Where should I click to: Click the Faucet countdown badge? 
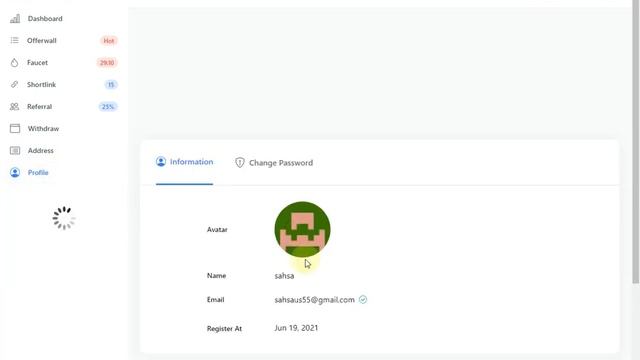107,62
